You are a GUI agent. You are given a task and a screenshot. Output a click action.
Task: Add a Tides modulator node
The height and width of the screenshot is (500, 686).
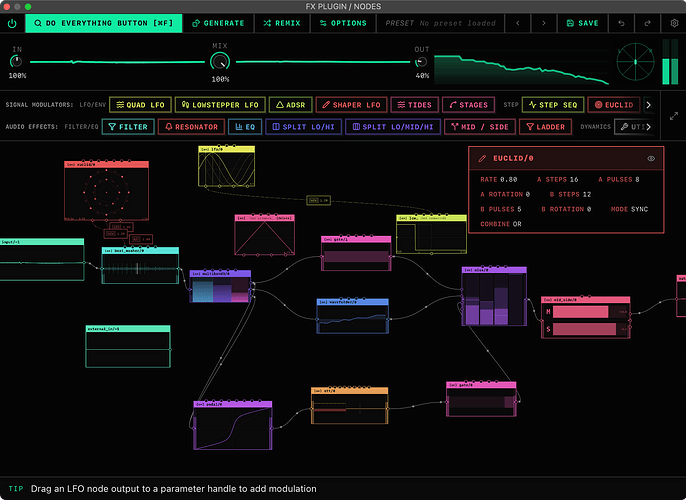414,105
